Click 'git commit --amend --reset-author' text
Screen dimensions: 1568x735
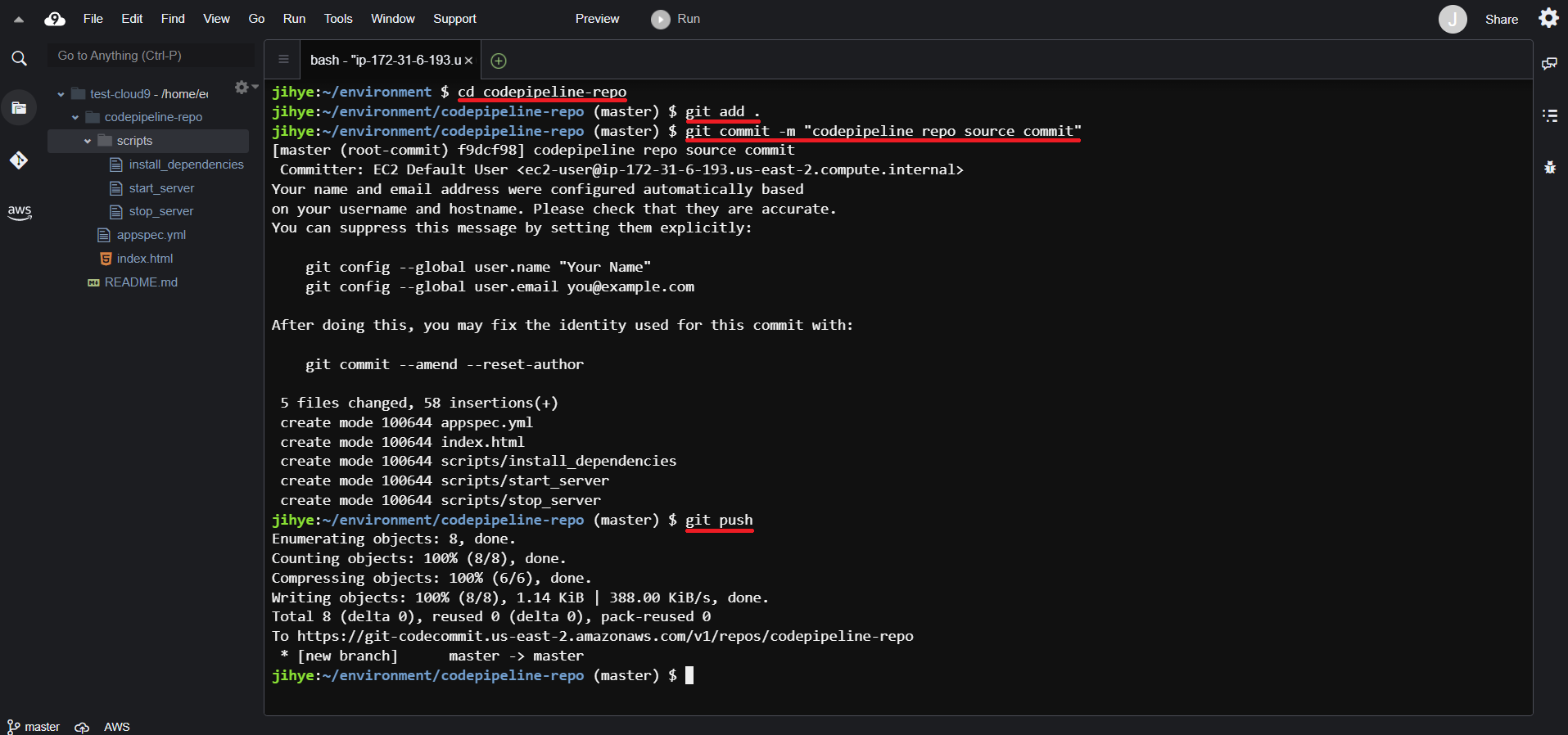445,364
